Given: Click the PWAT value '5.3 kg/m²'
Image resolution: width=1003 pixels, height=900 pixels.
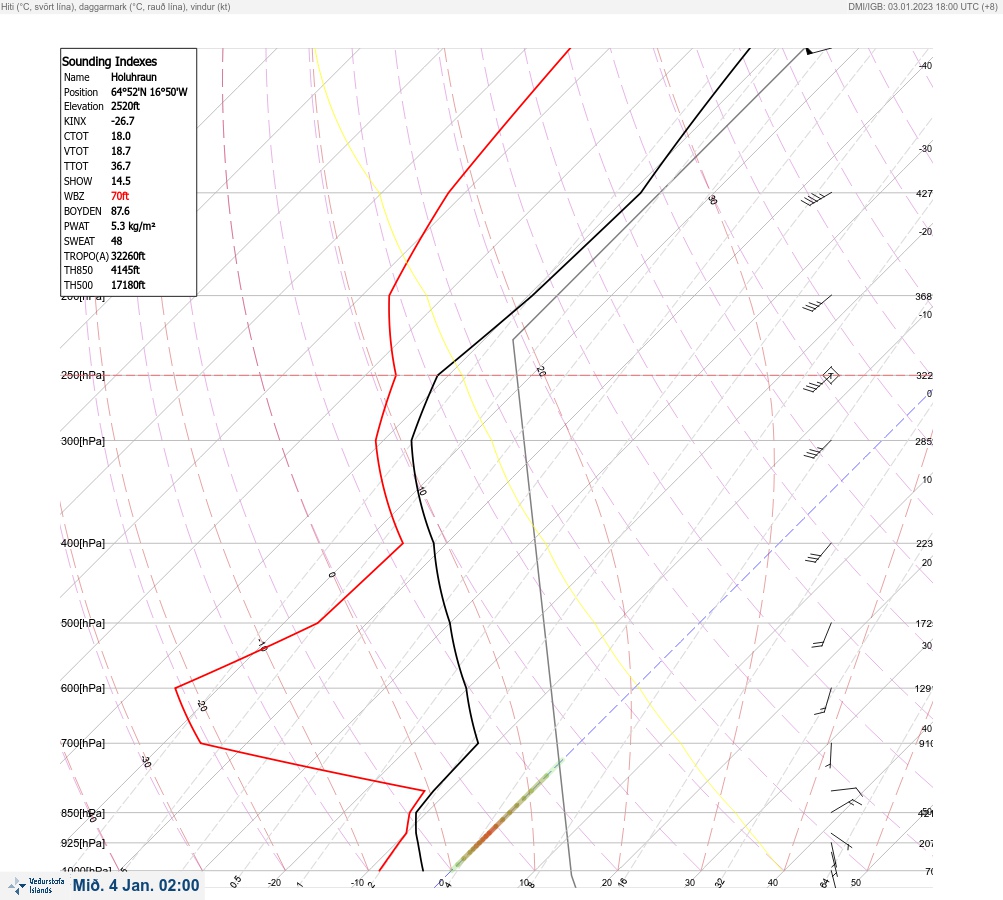Looking at the screenshot, I should 133,226.
